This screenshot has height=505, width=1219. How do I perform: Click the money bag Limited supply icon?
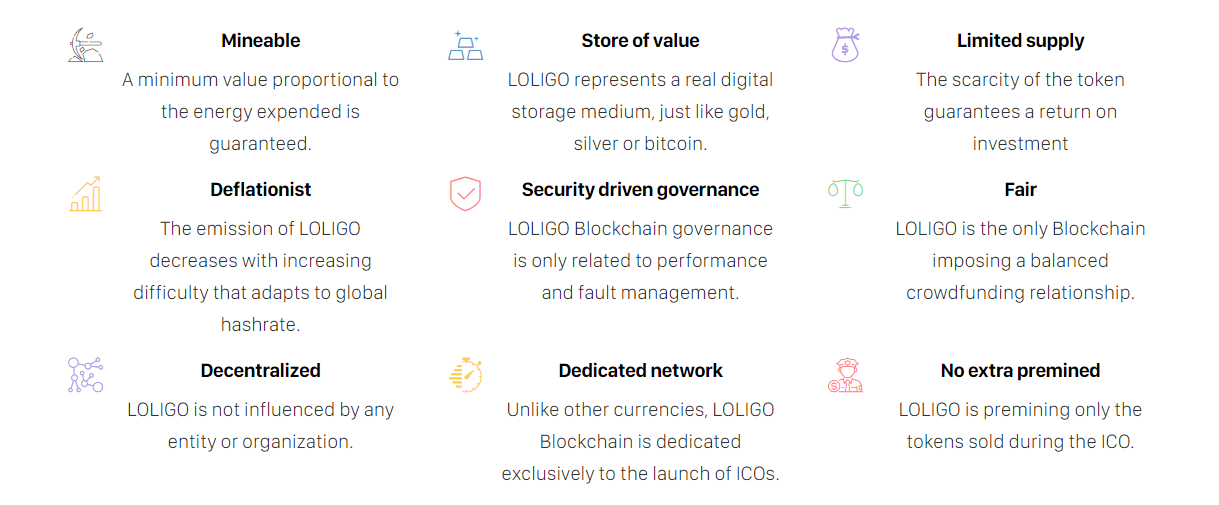tap(845, 45)
